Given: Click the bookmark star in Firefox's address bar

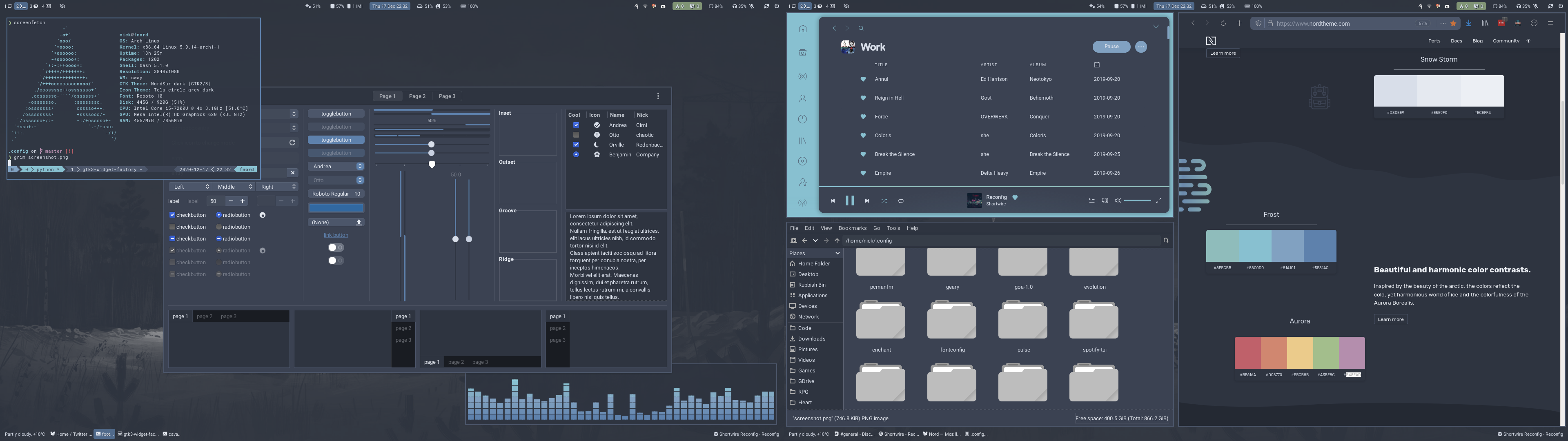Looking at the screenshot, I should coord(1453,23).
